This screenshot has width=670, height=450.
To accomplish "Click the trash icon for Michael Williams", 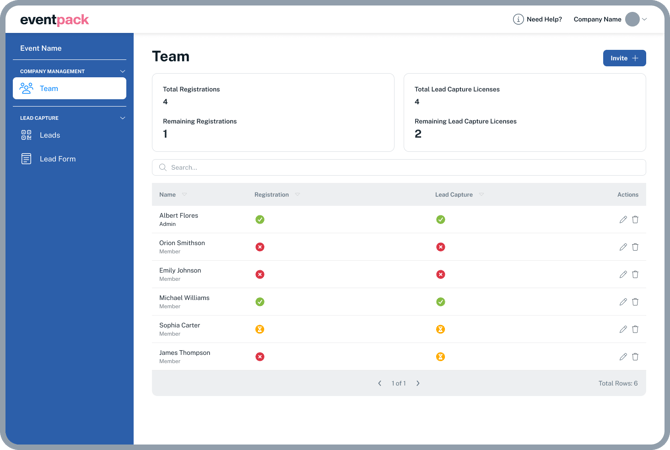I will pyautogui.click(x=635, y=302).
